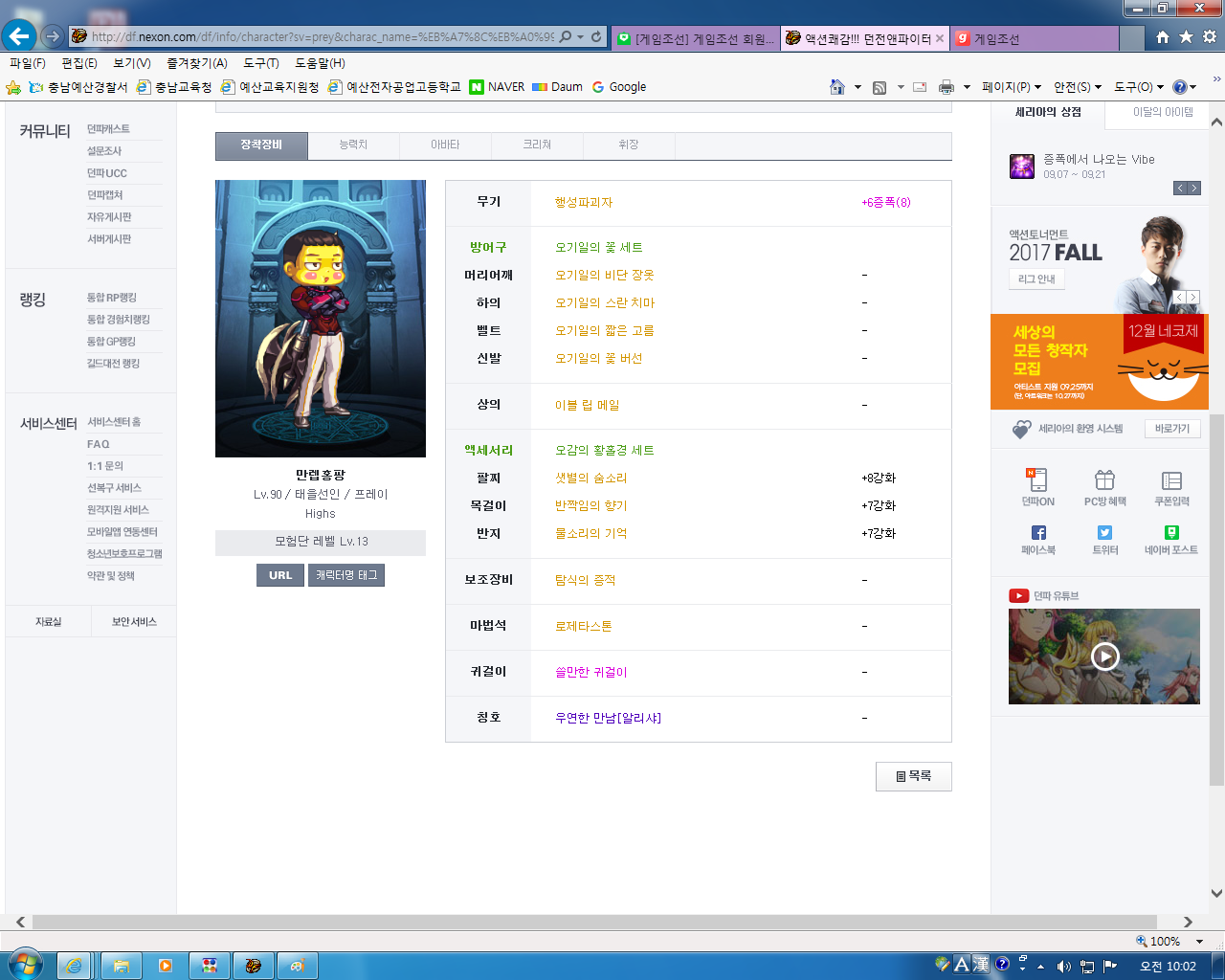Click the 던파 유튜브 logo icon
The image size is (1225, 980).
(x=1018, y=595)
